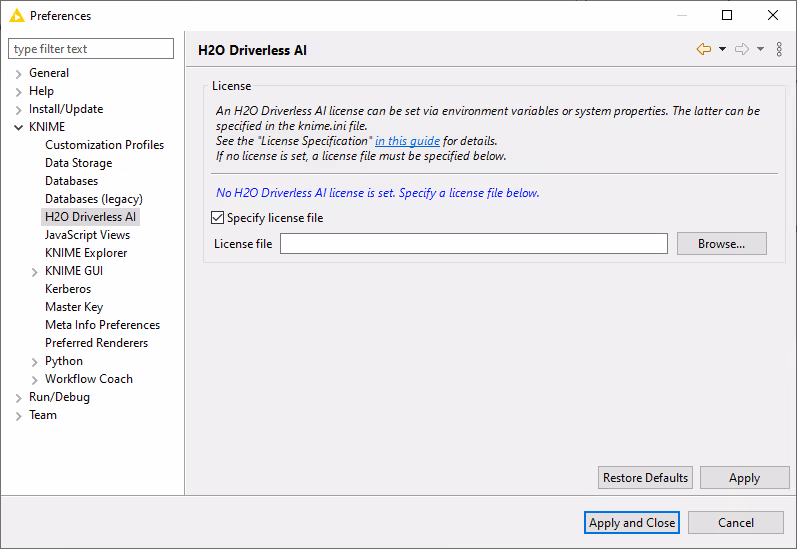Click the Browse... button
797x549 pixels.
click(721, 244)
